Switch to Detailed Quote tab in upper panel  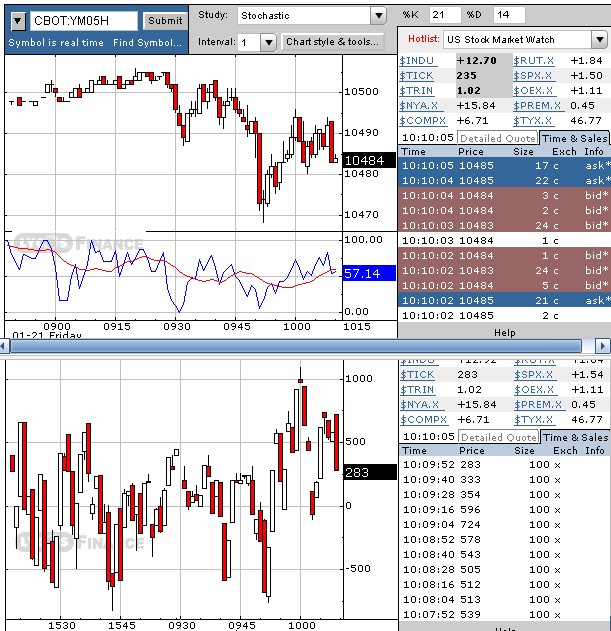point(497,138)
